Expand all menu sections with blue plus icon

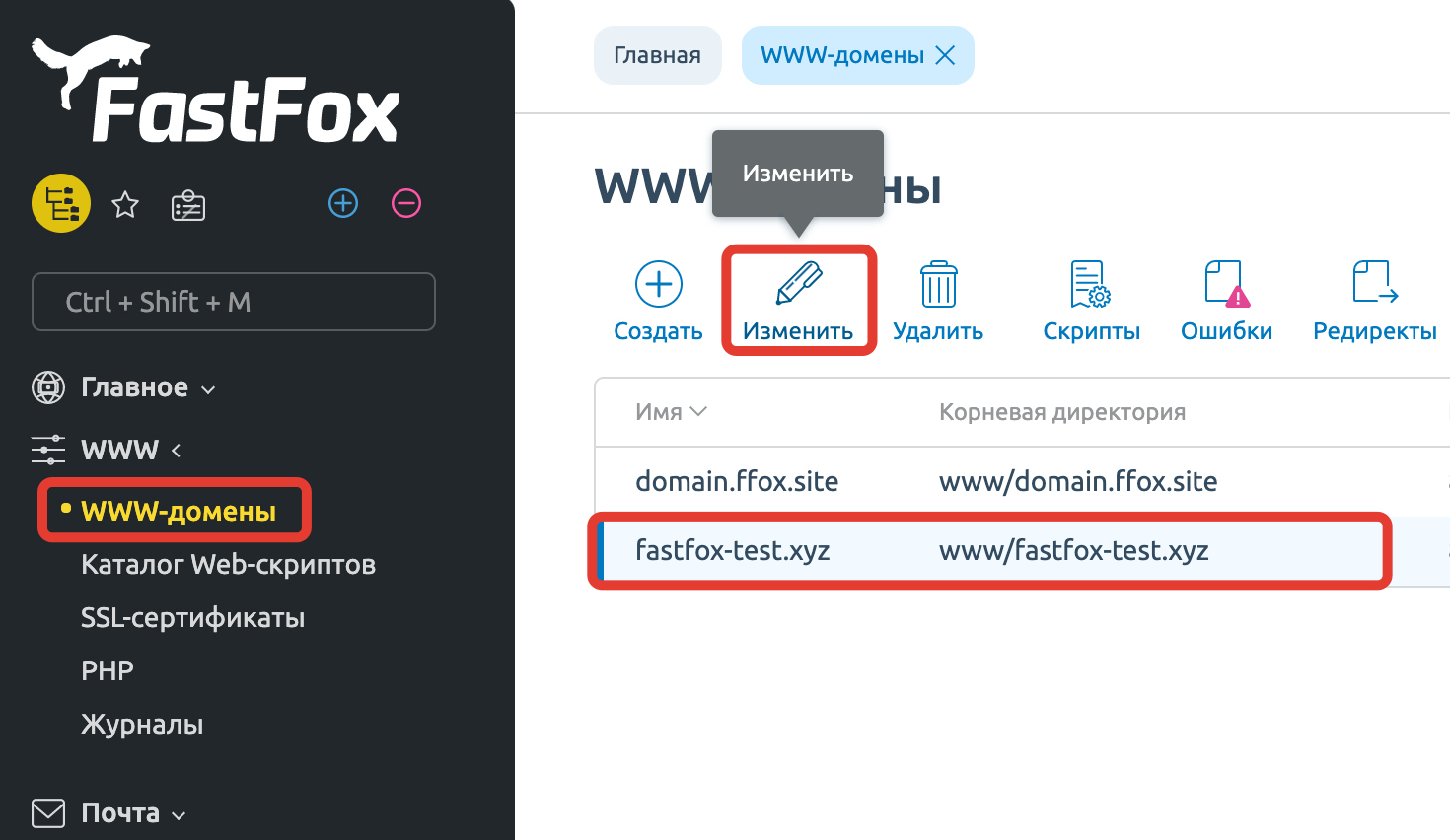(x=343, y=203)
